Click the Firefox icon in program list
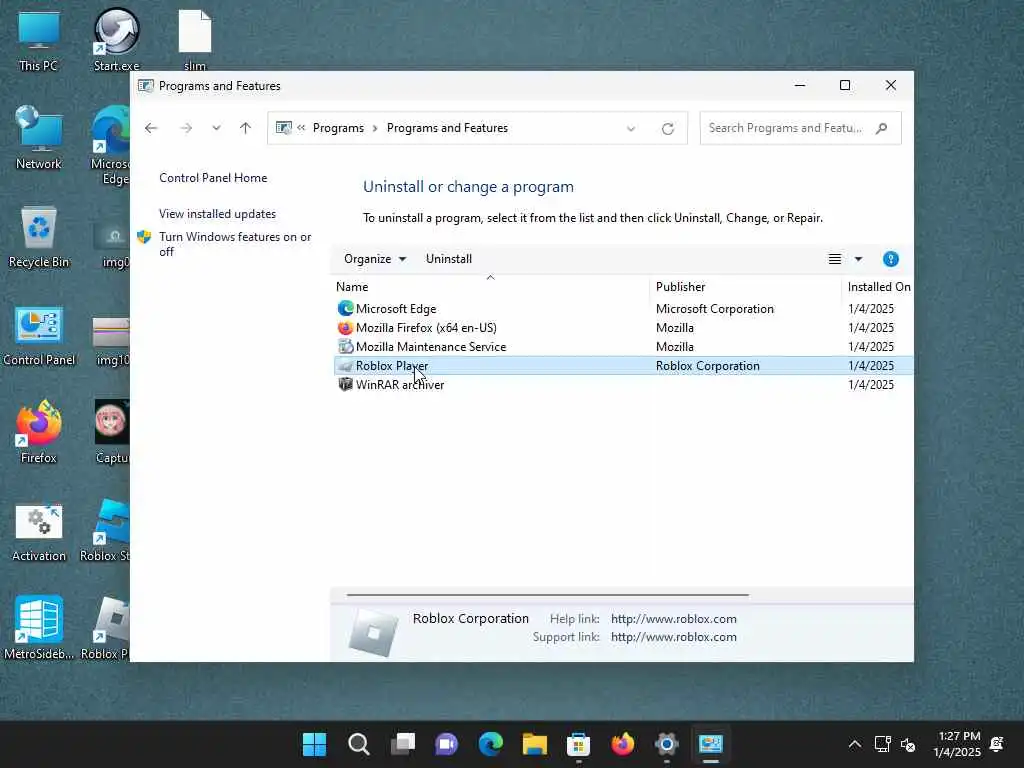The height and width of the screenshot is (768, 1024). (x=345, y=327)
